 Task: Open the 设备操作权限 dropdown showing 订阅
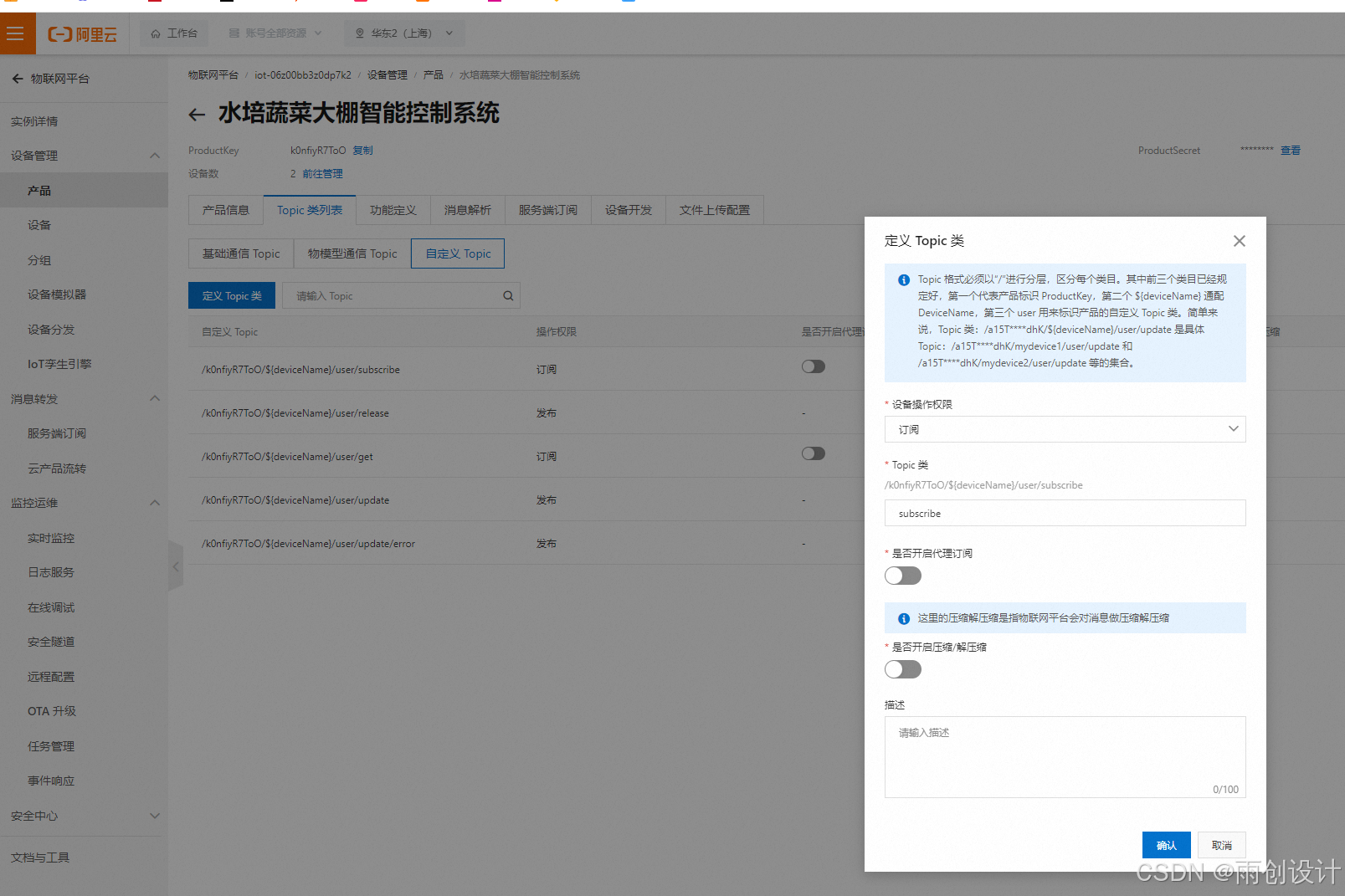click(1065, 429)
